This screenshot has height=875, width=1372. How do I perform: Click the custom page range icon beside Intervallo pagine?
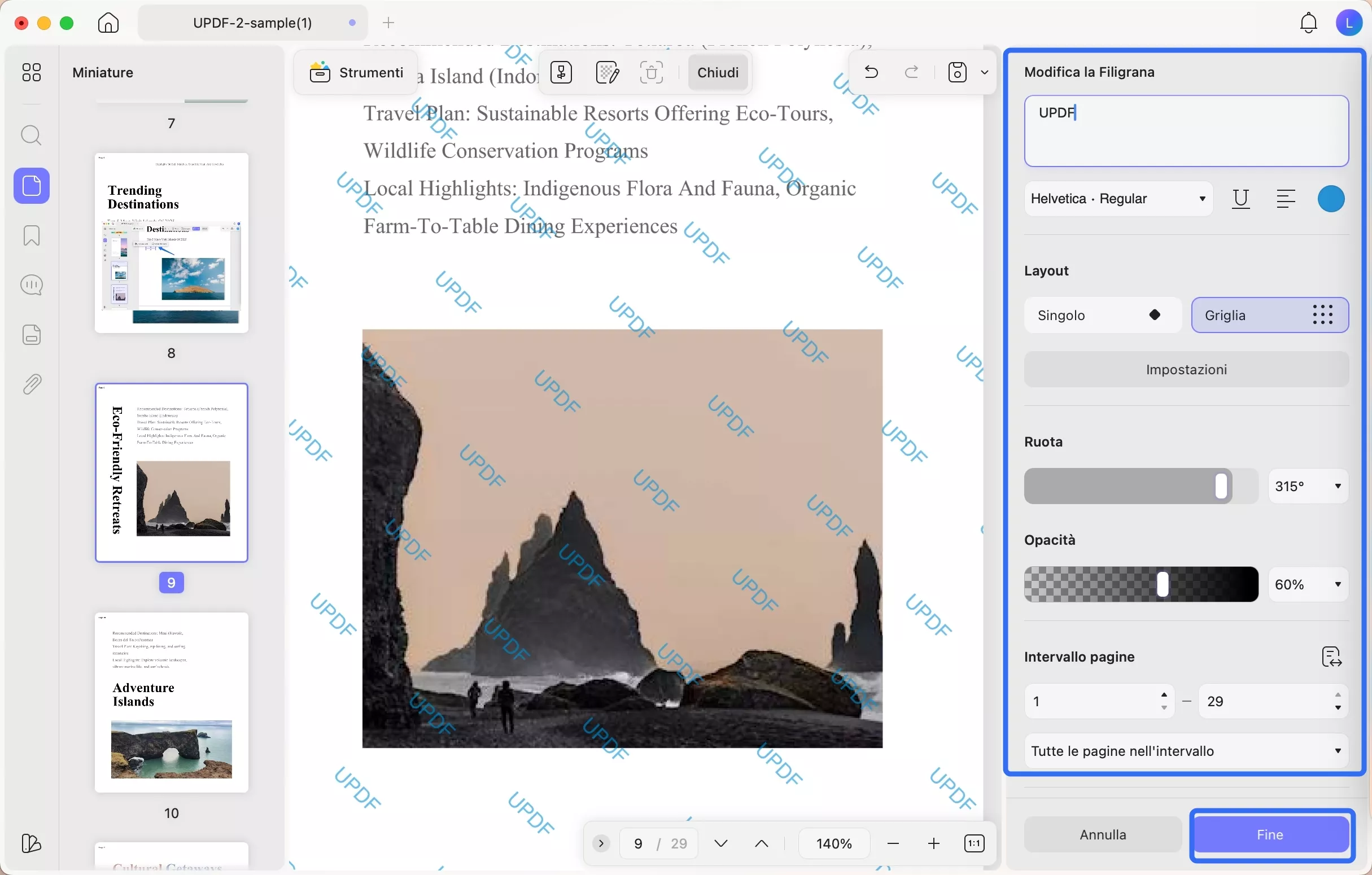tap(1331, 657)
